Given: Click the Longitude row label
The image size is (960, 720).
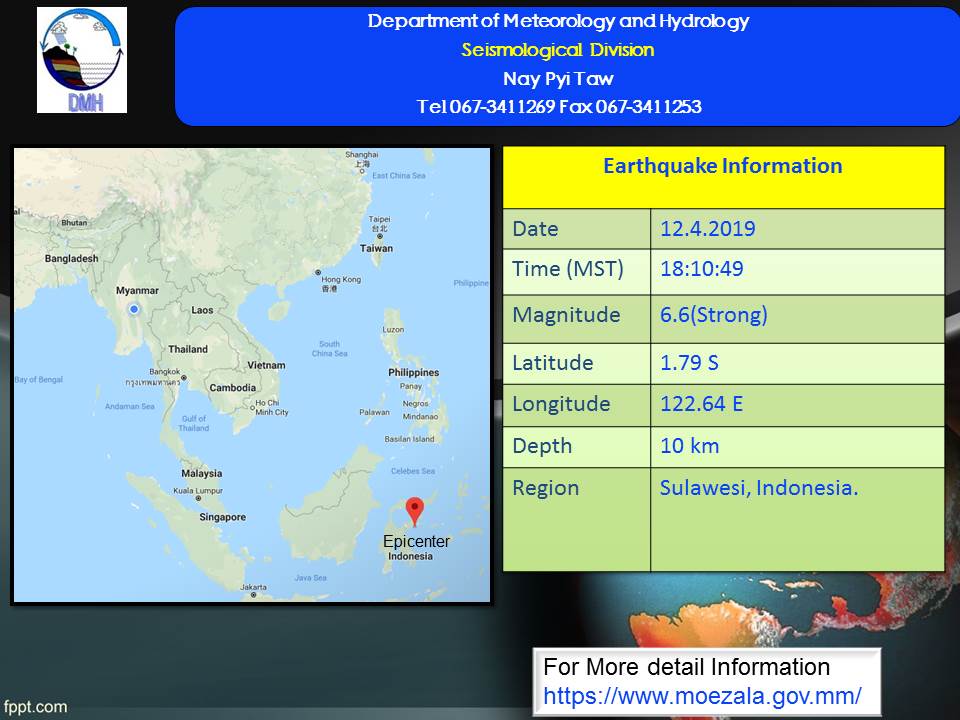Looking at the screenshot, I should coord(561,404).
